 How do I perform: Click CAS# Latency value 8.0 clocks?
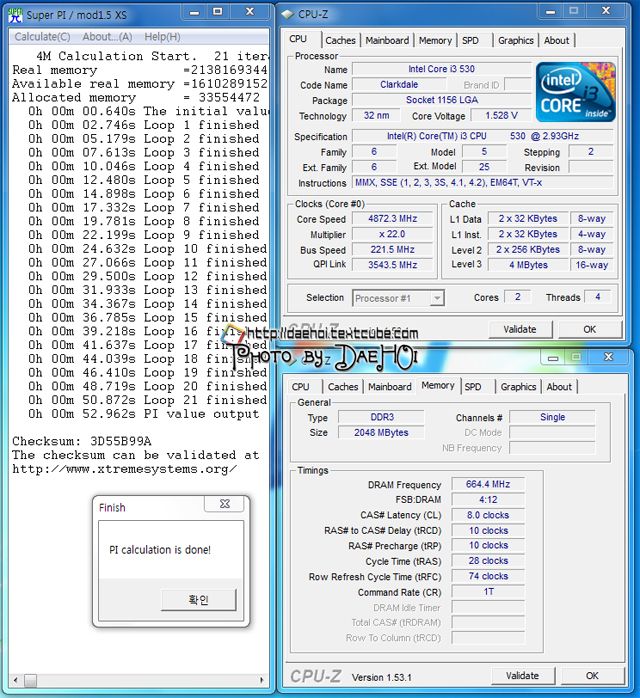(x=488, y=515)
